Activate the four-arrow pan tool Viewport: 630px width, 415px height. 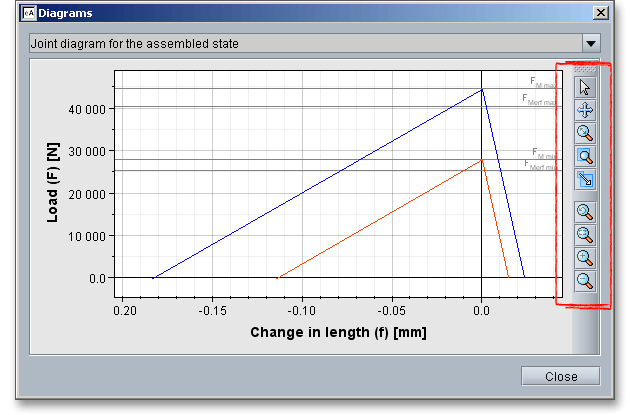click(586, 110)
